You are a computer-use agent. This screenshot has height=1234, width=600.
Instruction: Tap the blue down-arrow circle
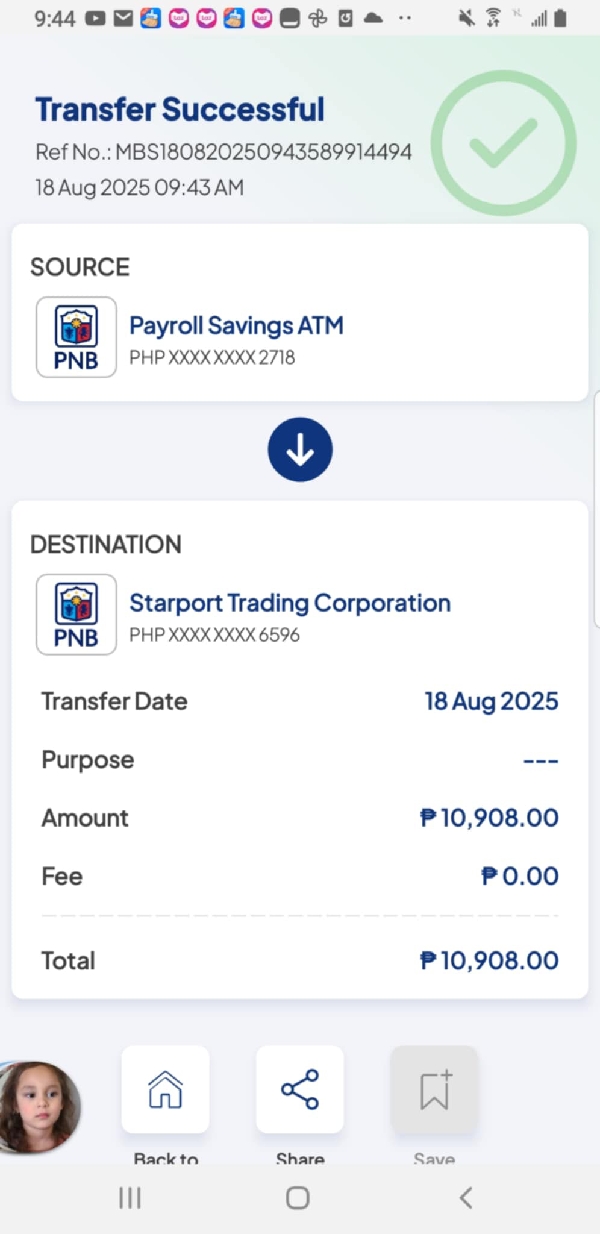tap(300, 451)
